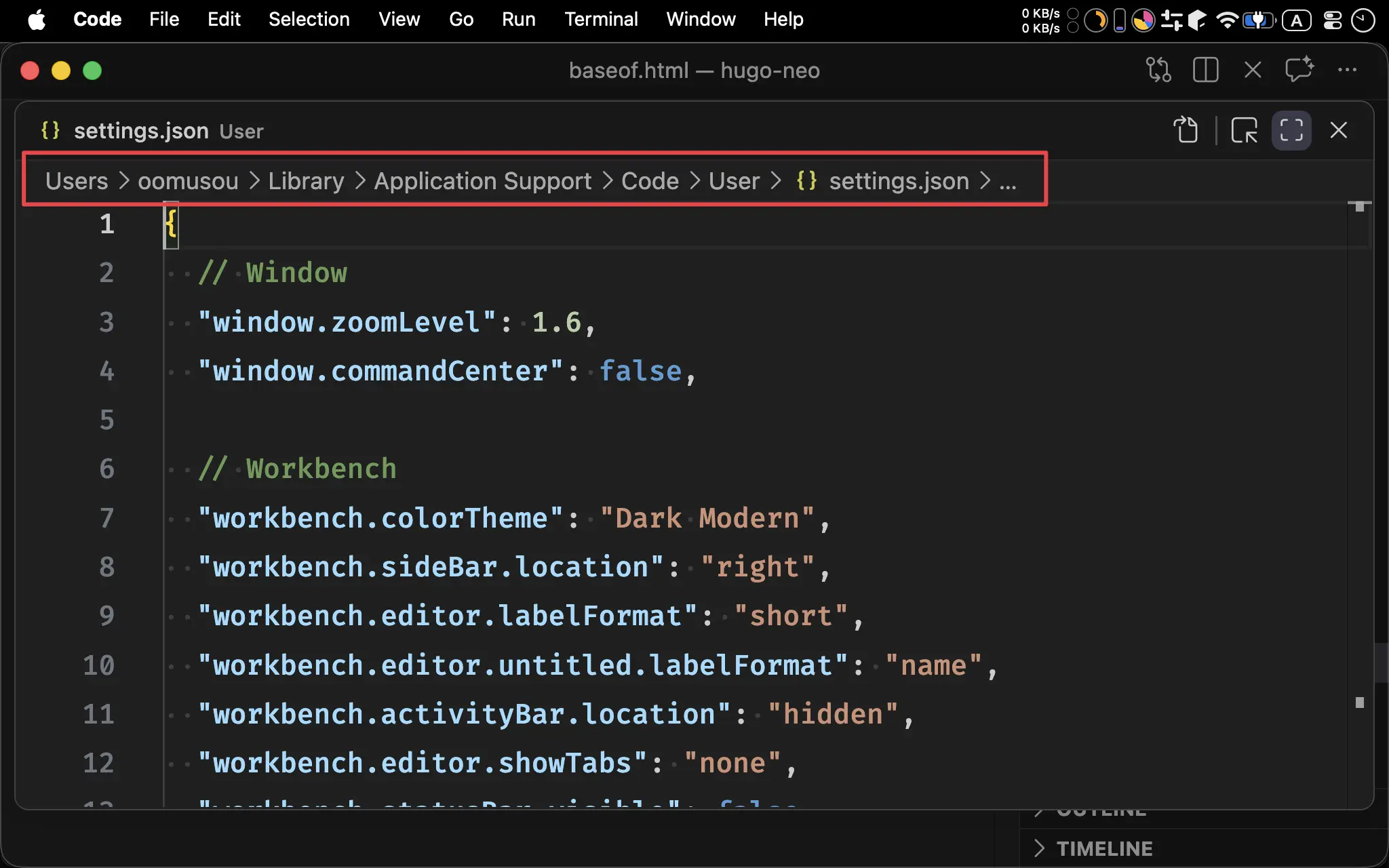This screenshot has width=1389, height=868.
Task: Click the white cube menu bar icon
Action: 1198,20
